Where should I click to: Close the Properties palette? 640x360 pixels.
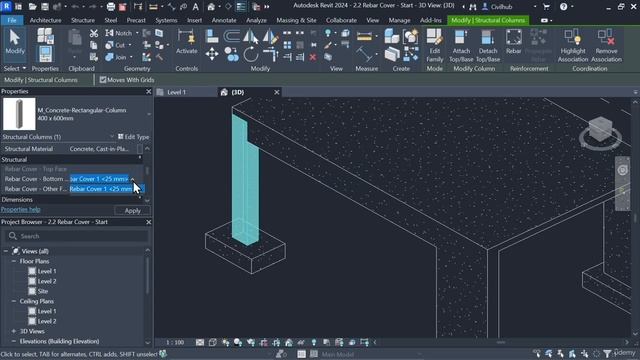pyautogui.click(x=149, y=91)
